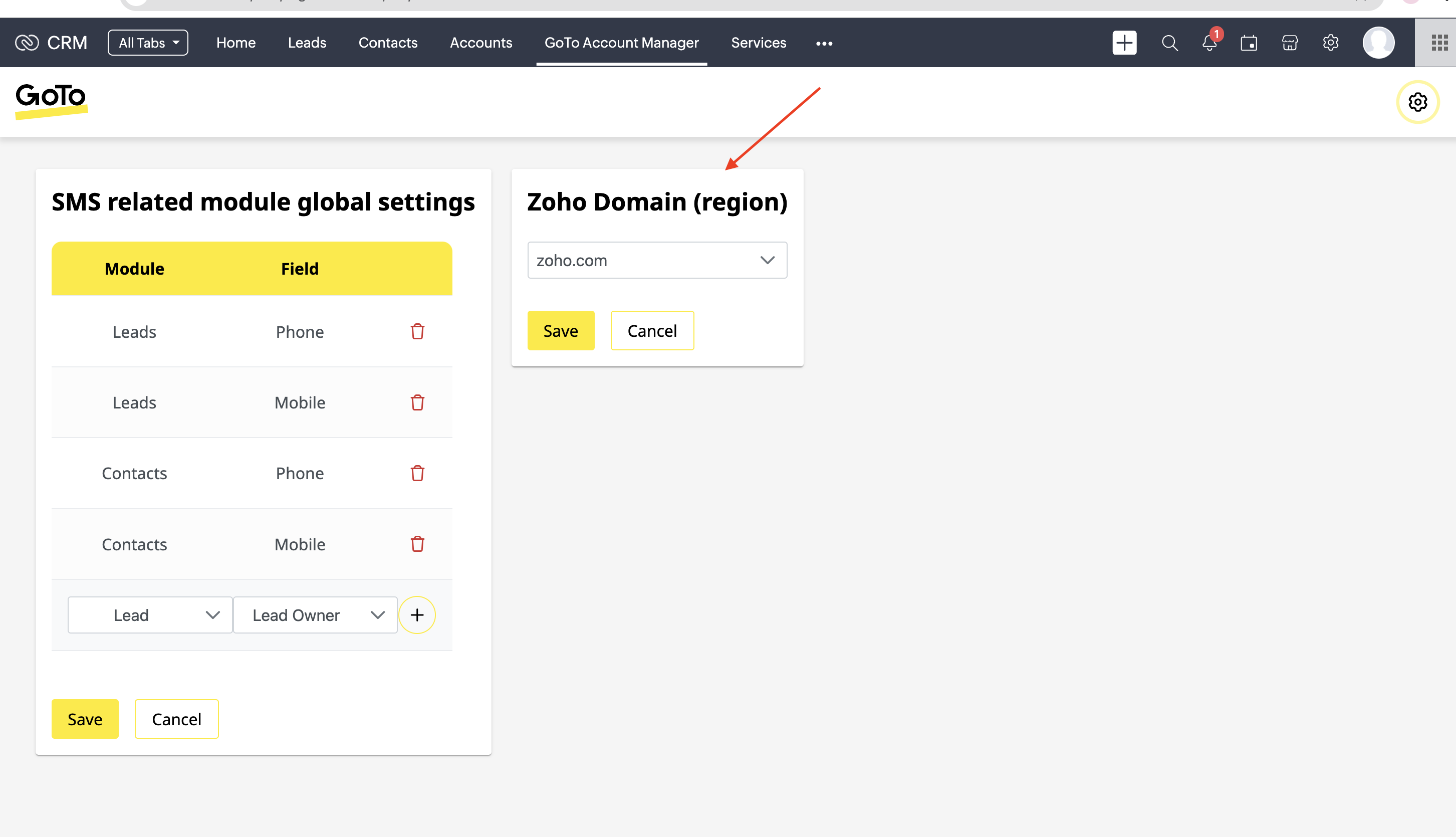Select the GoTo Account Manager tab
The width and height of the screenshot is (1456, 837).
click(622, 43)
